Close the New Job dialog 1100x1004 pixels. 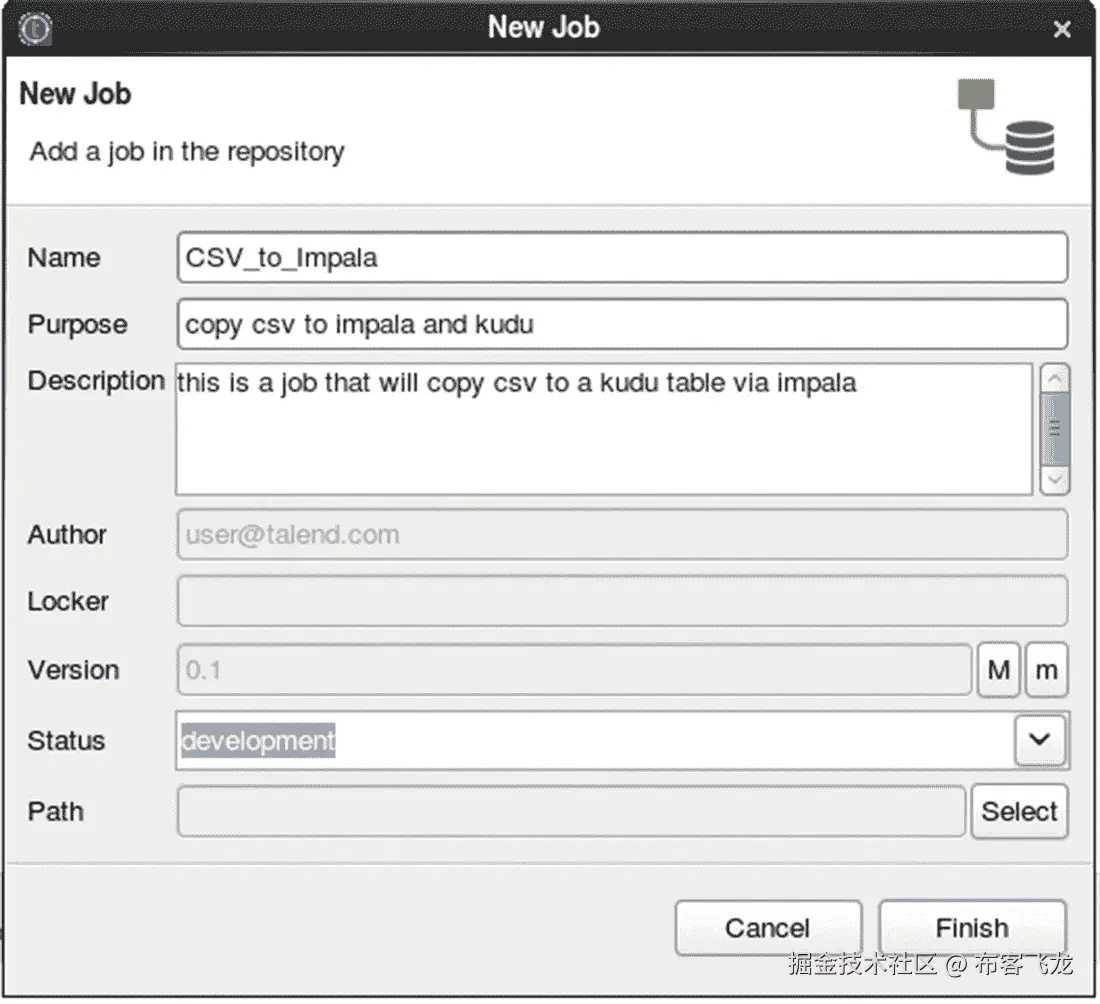tap(1061, 29)
